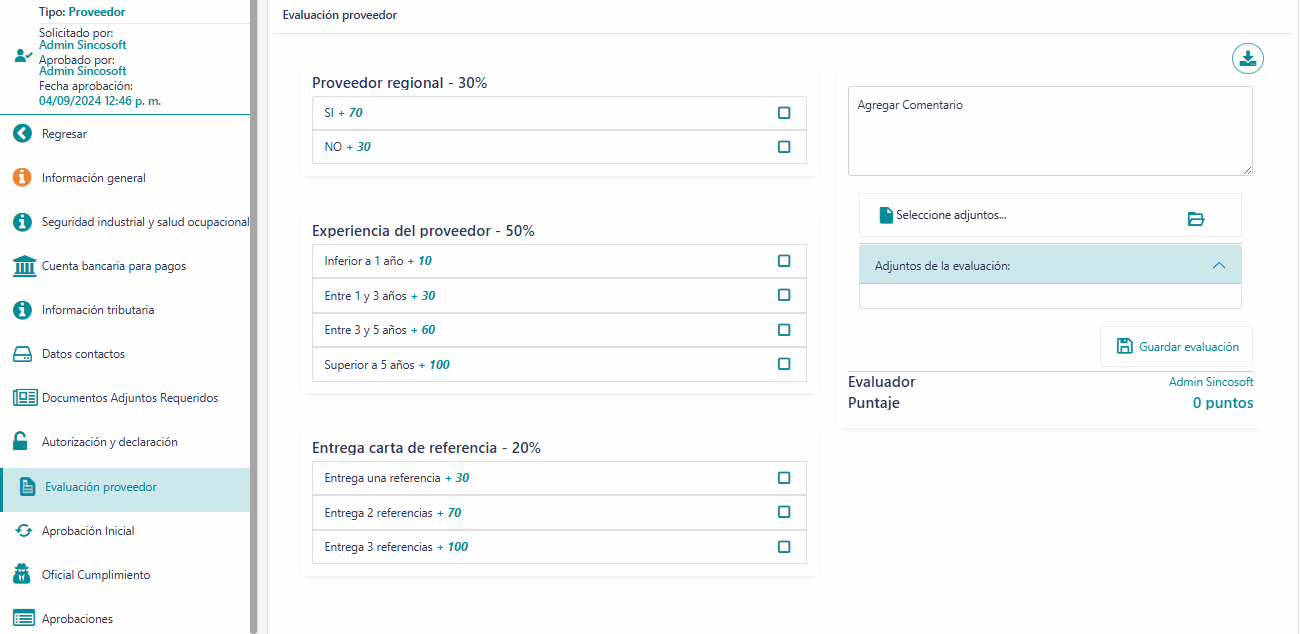
Task: Click Entrega carta de referencia - 20% heading
Action: click(427, 448)
